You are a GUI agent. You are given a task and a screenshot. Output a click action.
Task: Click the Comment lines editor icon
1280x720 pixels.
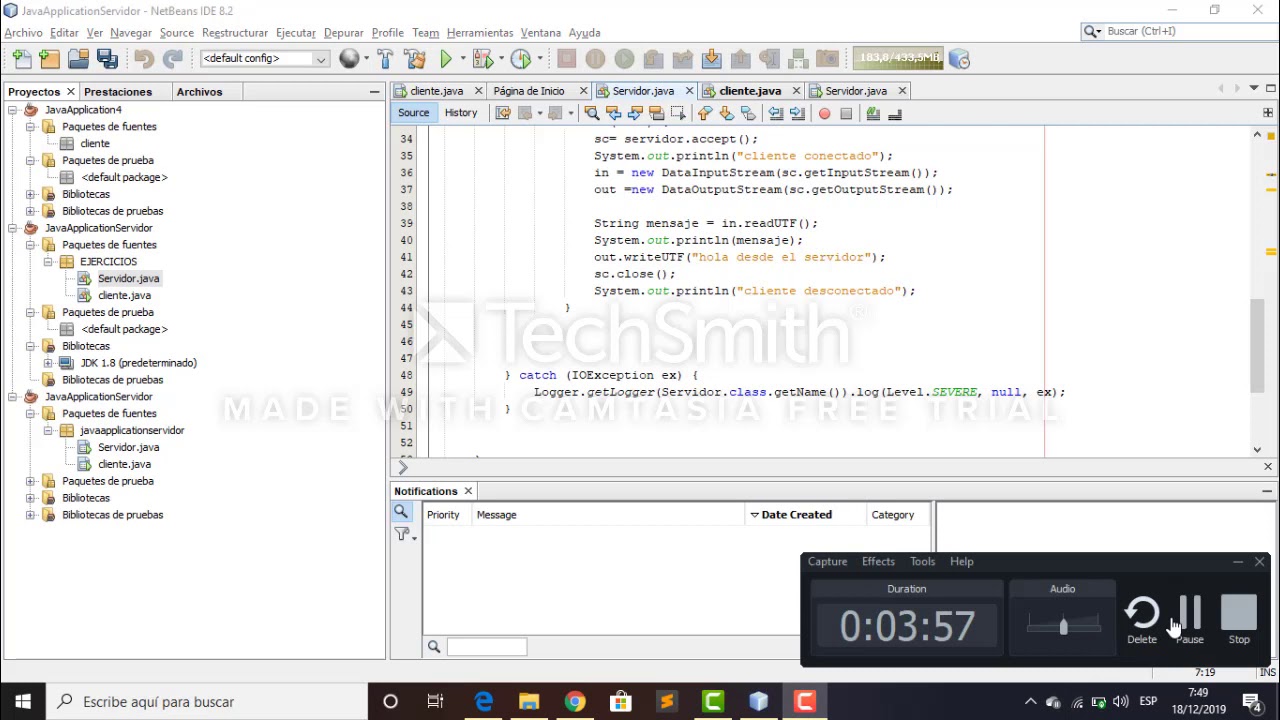[x=873, y=113]
